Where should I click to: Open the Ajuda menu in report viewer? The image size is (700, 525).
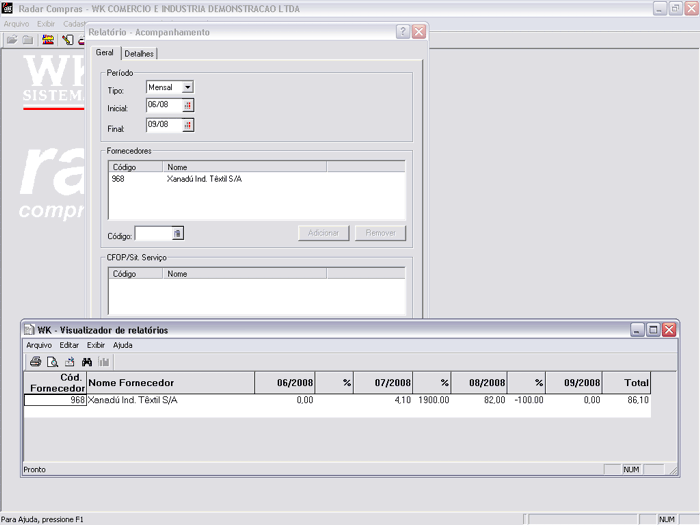coord(122,345)
